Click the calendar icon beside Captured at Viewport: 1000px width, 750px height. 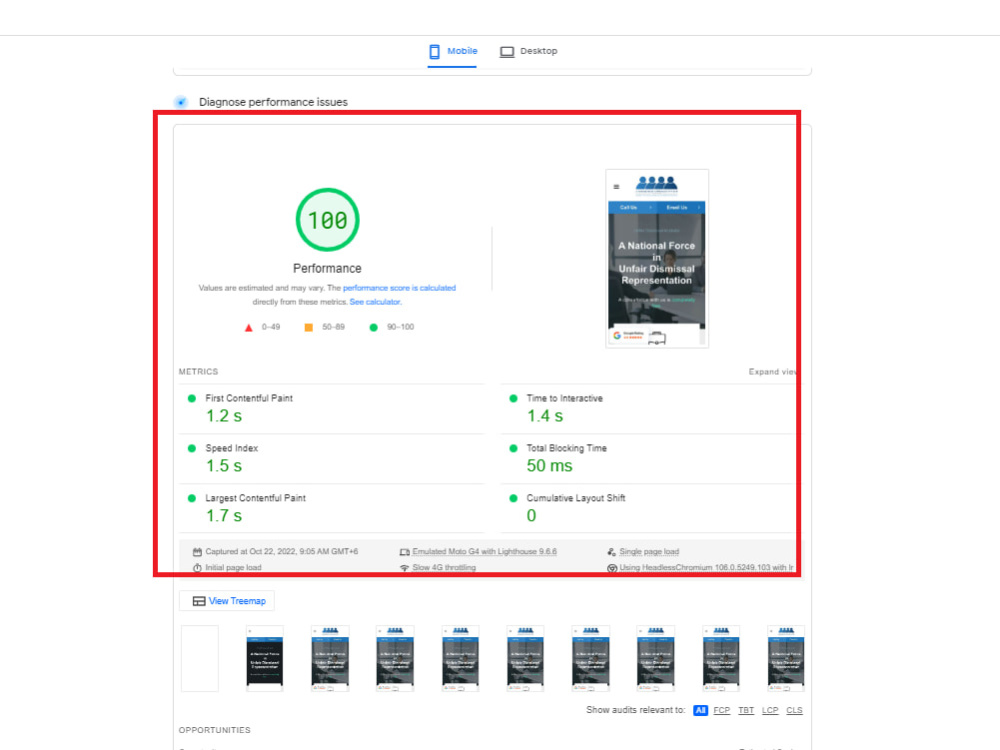coord(197,552)
